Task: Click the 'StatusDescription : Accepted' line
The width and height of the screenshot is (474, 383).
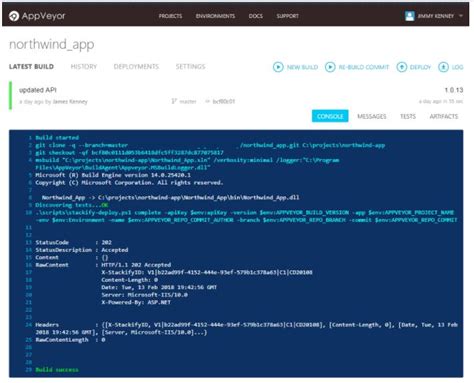Action: point(82,250)
